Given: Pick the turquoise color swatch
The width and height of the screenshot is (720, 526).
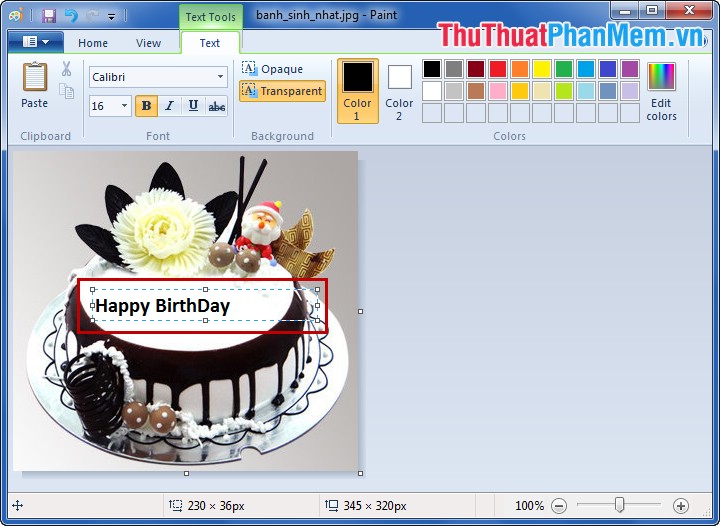Looking at the screenshot, I should point(586,69).
